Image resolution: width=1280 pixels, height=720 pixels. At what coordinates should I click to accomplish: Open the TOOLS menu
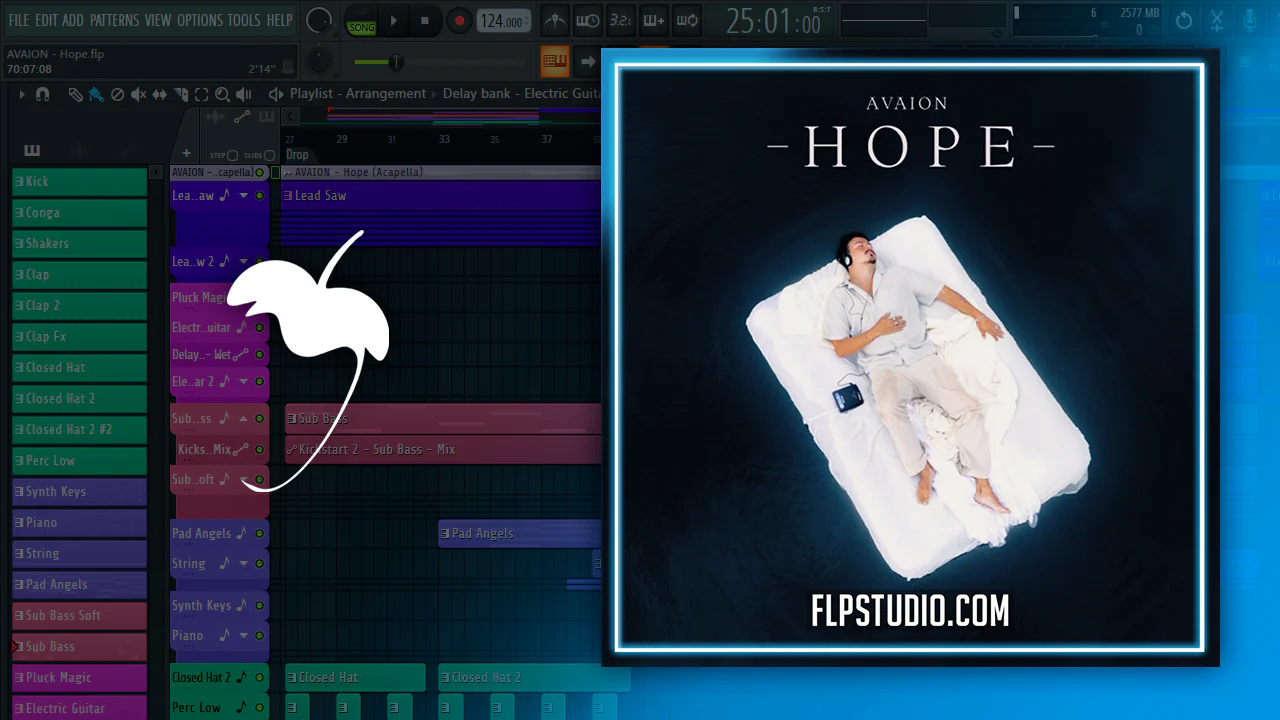(x=244, y=20)
